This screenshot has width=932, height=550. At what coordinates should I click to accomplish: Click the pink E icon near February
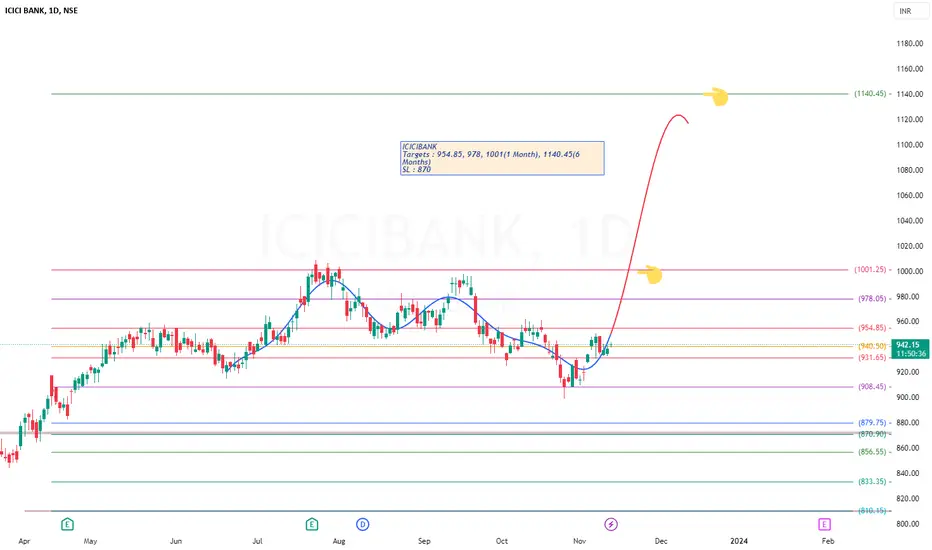click(824, 524)
